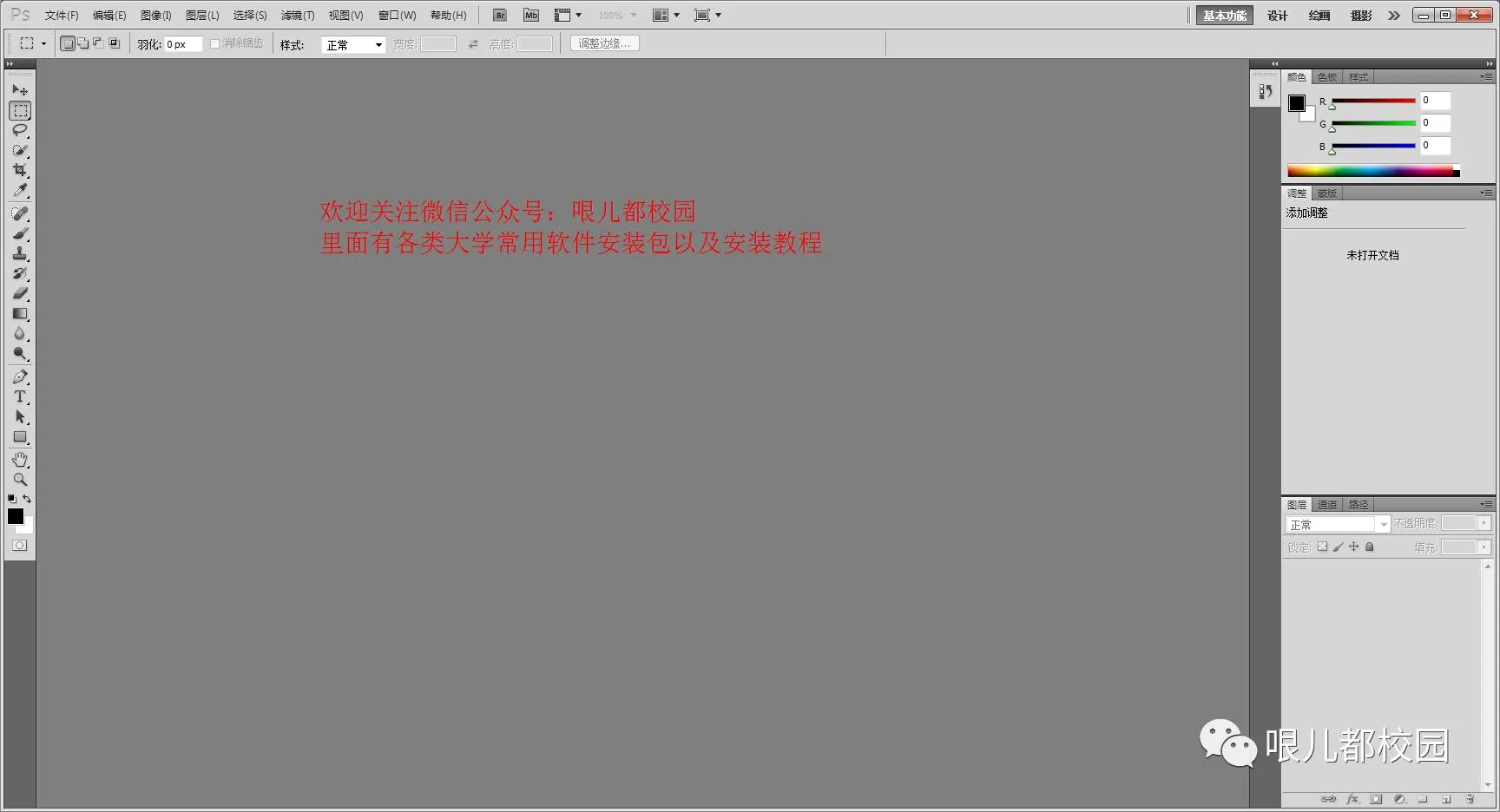Screen dimensions: 1500x812
Task: Open the 文件(F) menu
Action: click(x=62, y=16)
